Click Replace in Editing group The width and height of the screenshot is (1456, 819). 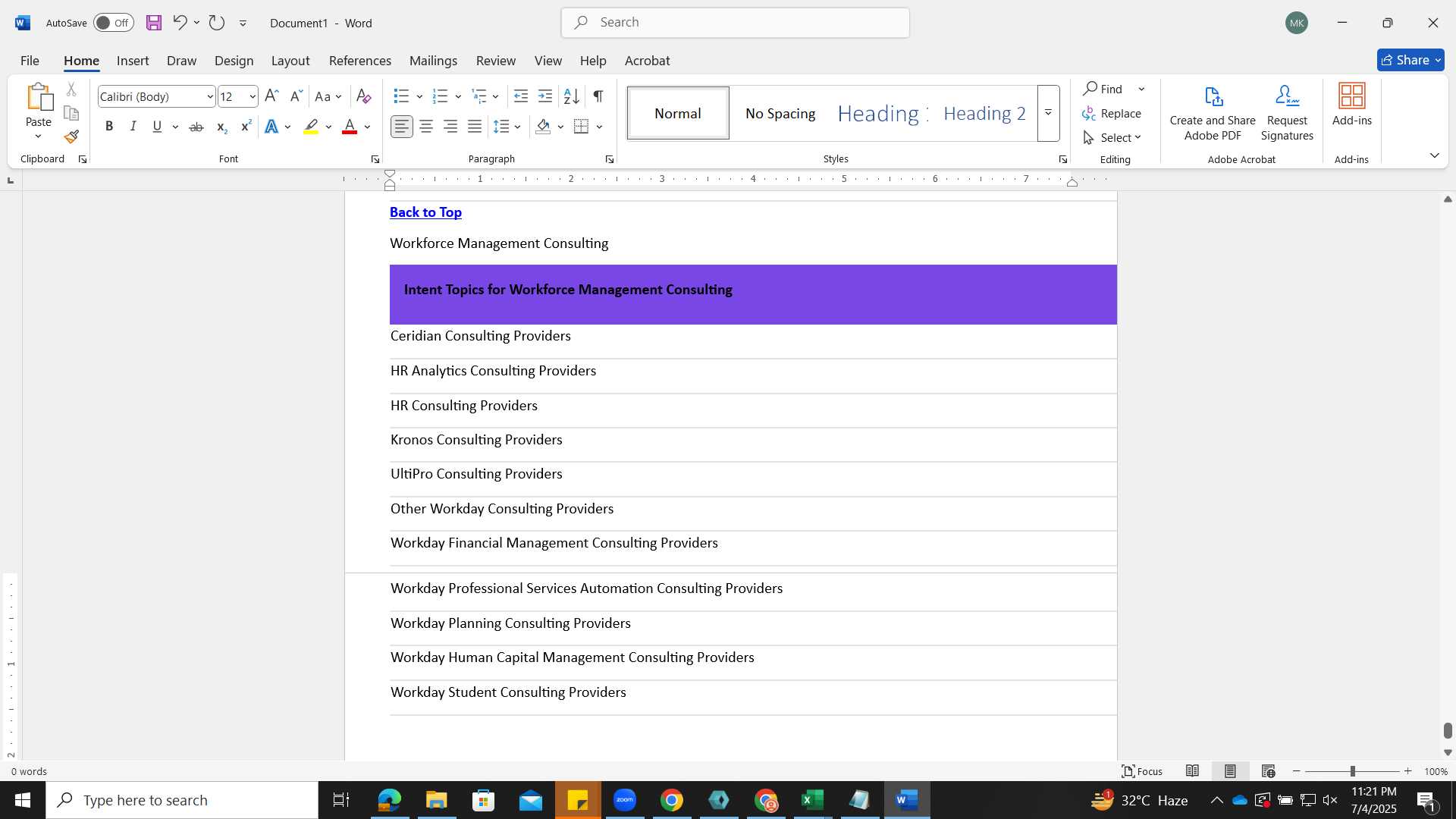pos(1112,113)
